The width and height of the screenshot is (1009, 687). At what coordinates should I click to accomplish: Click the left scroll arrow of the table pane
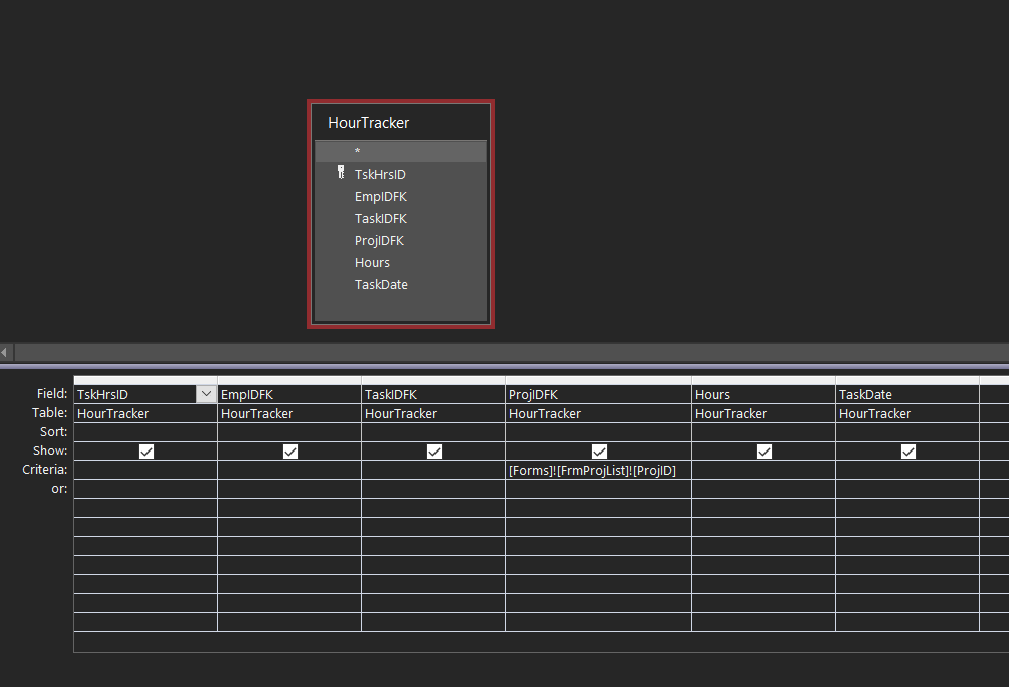(5, 353)
